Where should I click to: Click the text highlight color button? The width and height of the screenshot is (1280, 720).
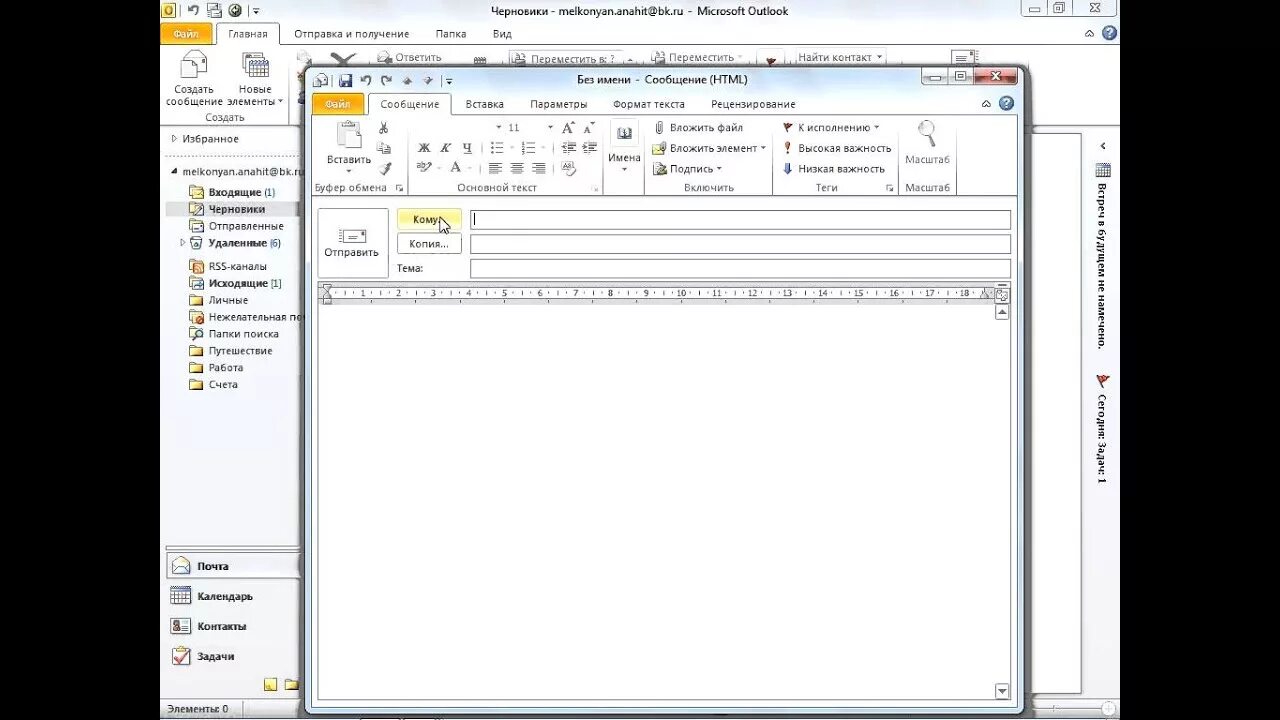[x=424, y=168]
